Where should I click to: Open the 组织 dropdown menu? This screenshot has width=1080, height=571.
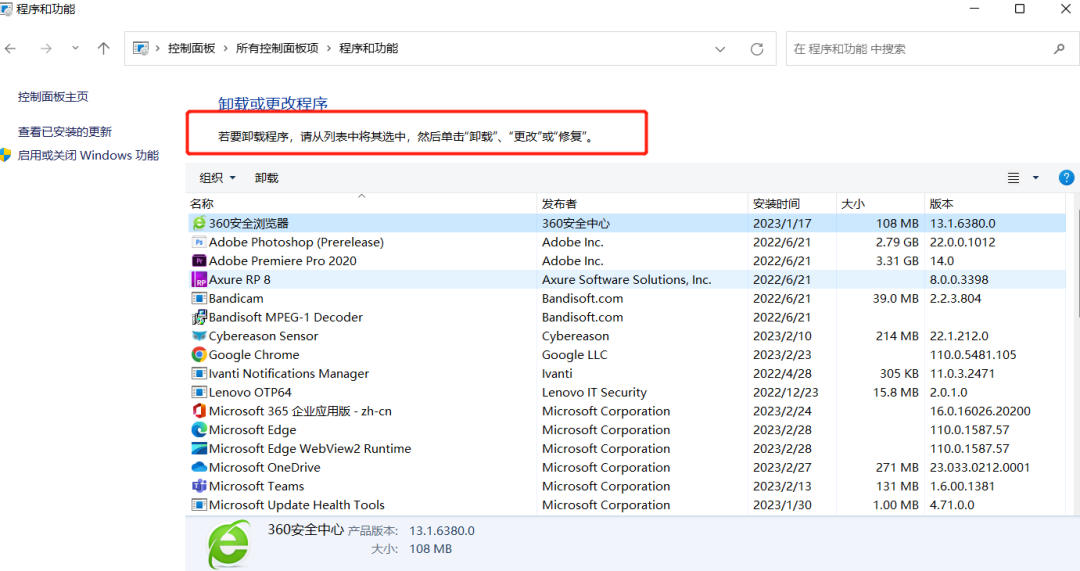217,178
